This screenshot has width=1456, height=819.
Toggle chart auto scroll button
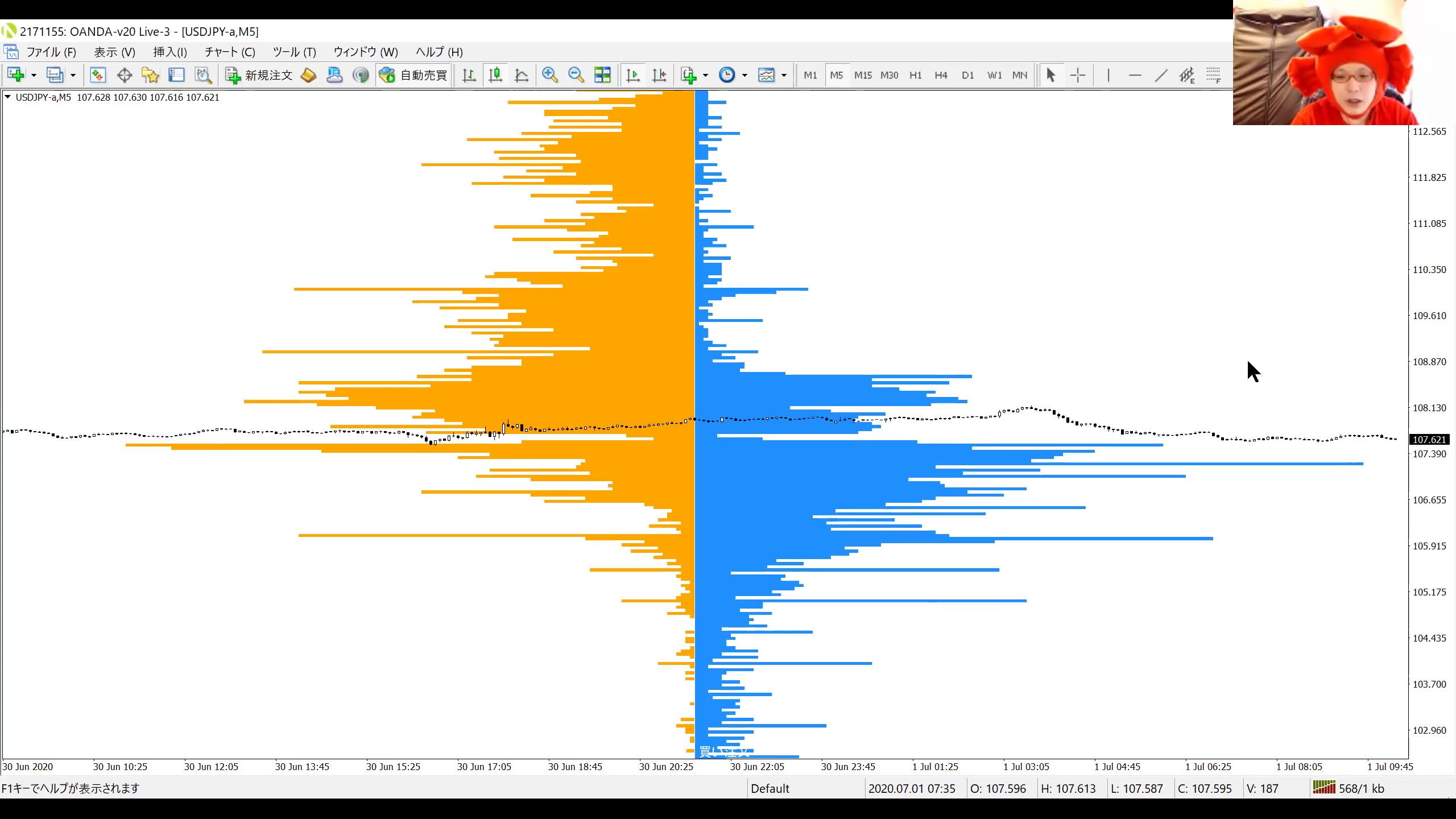point(632,75)
